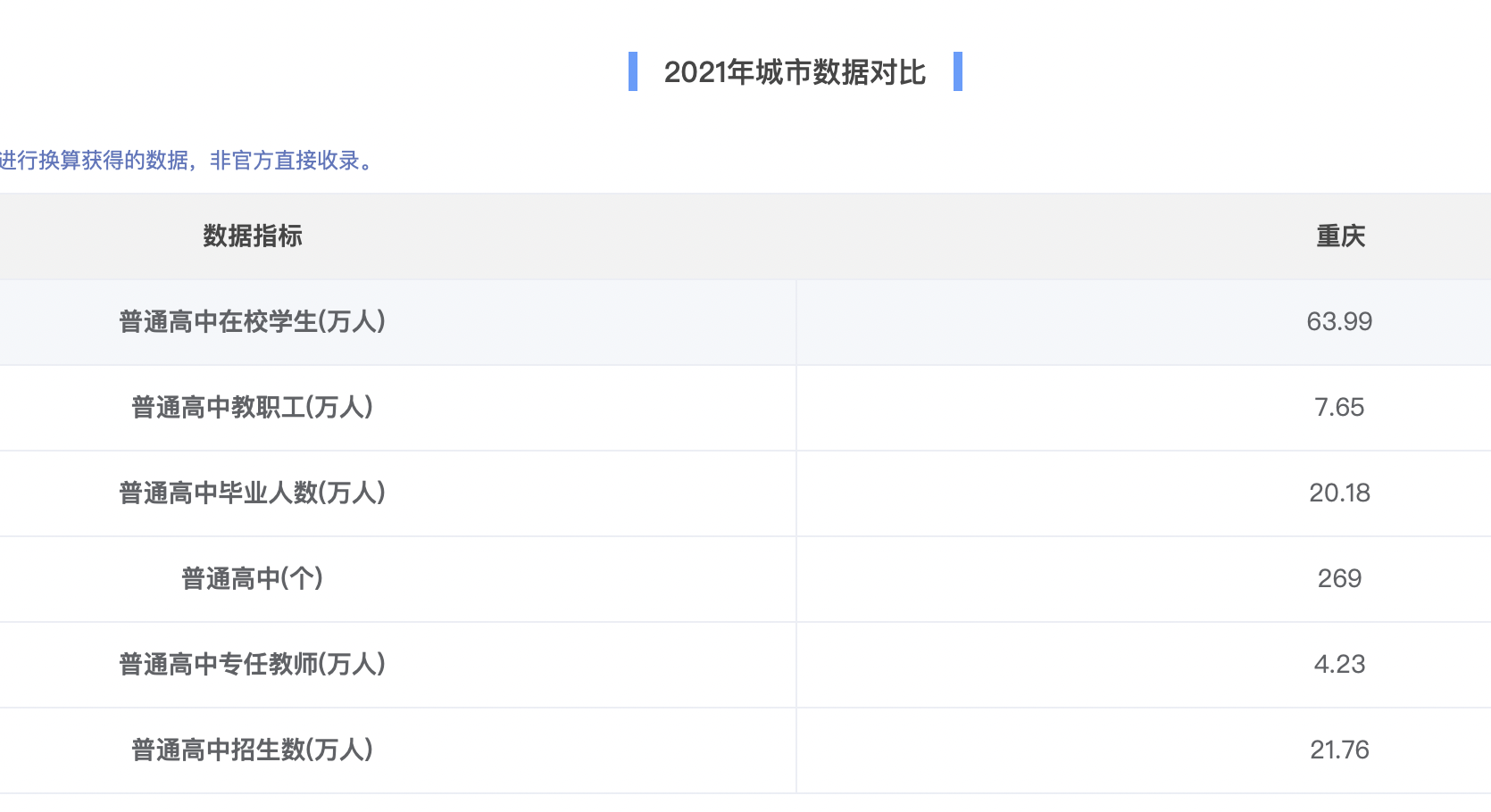Click the vertical divider between table columns
The width and height of the screenshot is (1491, 812).
796,535
